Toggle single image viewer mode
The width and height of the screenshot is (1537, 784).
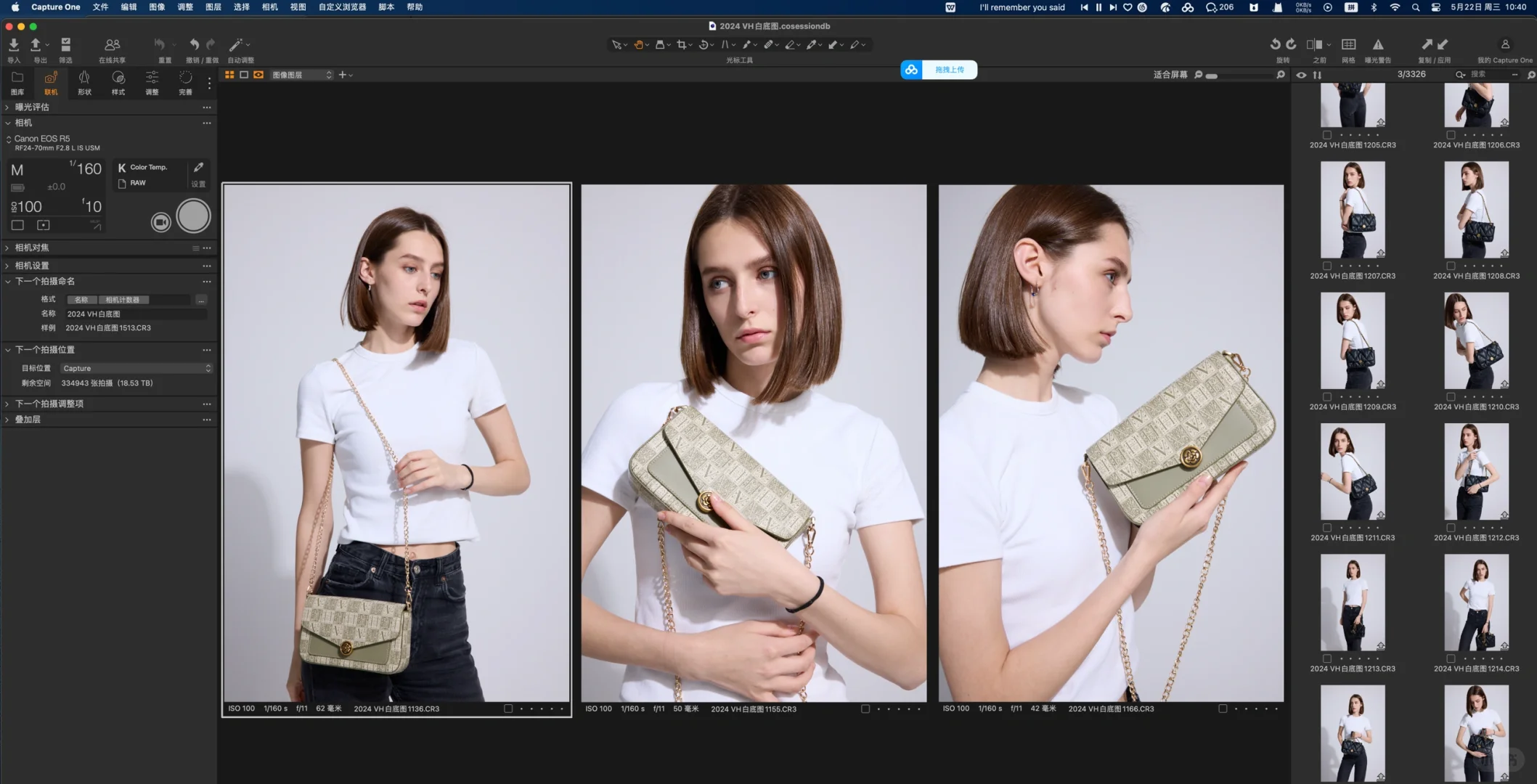244,75
